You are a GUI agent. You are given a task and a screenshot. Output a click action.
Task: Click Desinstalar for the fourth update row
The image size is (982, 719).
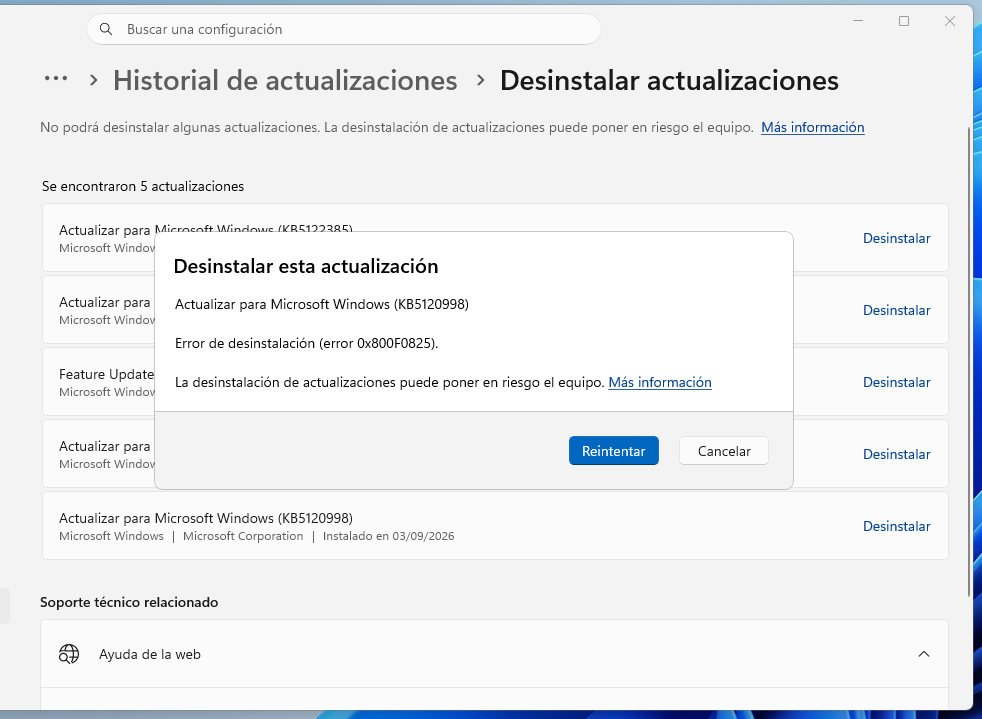pos(896,454)
